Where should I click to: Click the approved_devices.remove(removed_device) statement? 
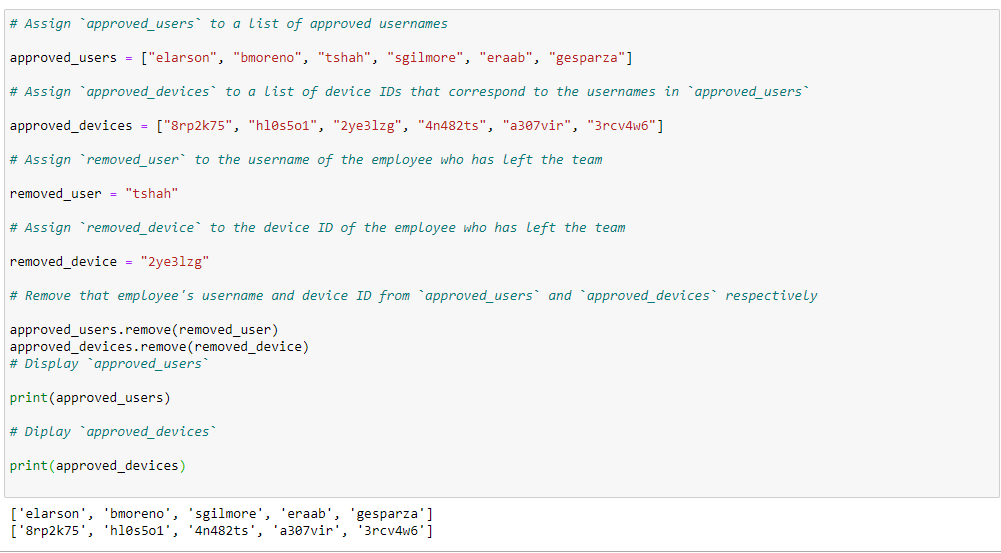pos(160,347)
